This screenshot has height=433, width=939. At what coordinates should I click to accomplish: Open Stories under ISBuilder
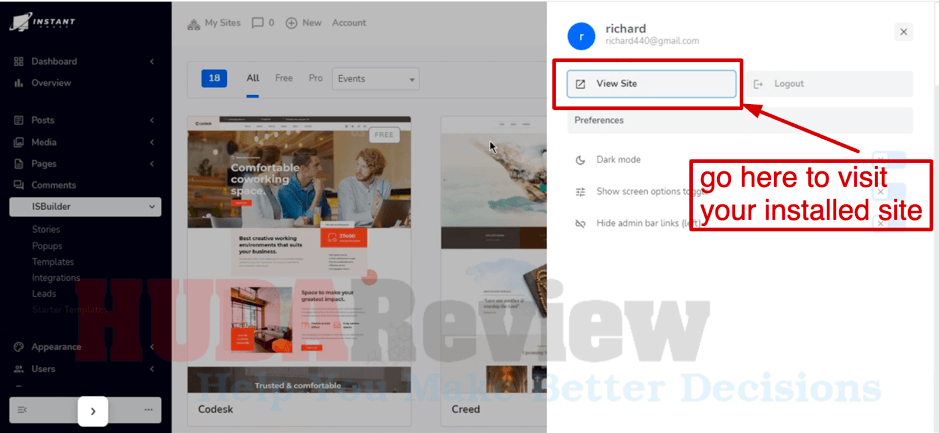tap(46, 229)
